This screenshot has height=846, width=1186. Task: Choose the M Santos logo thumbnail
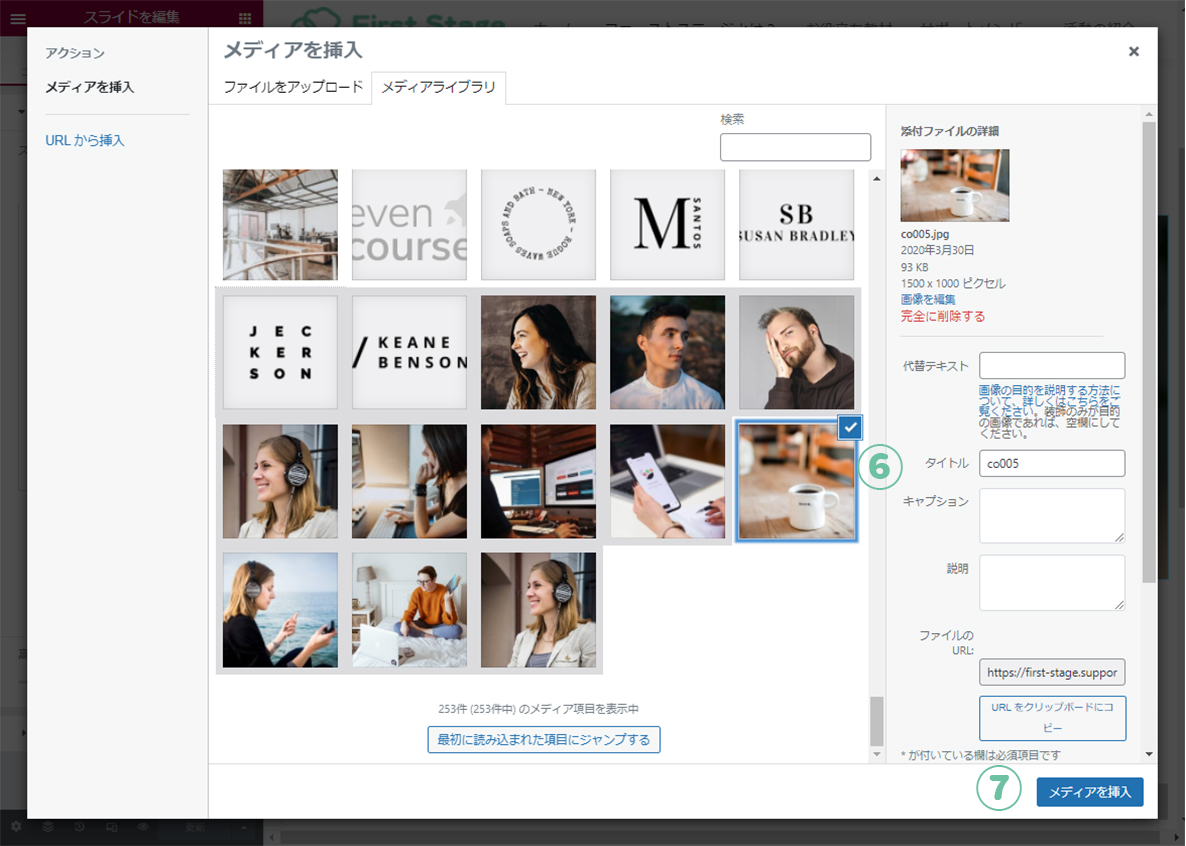pos(667,225)
